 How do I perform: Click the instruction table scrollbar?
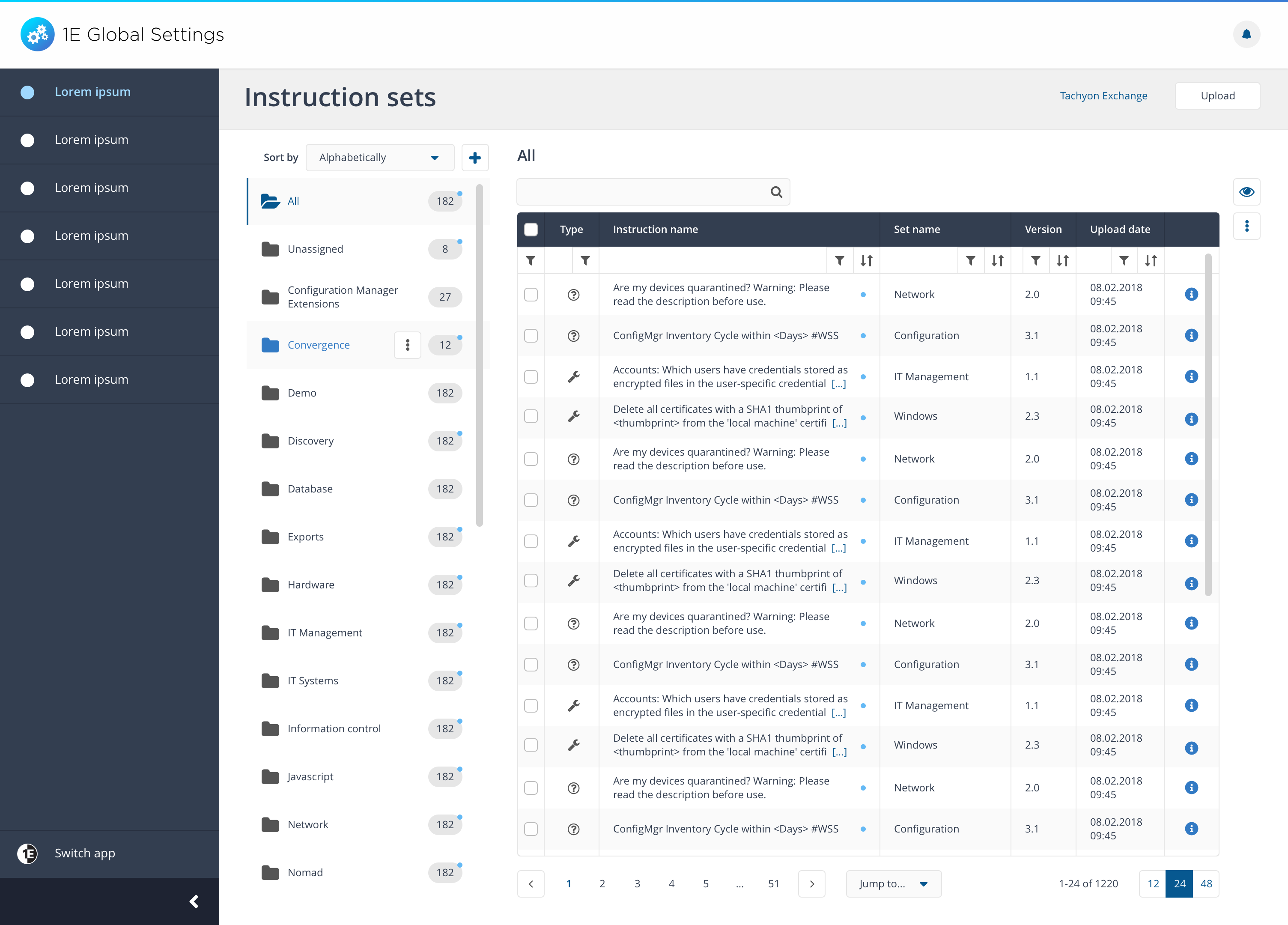pos(1208,424)
